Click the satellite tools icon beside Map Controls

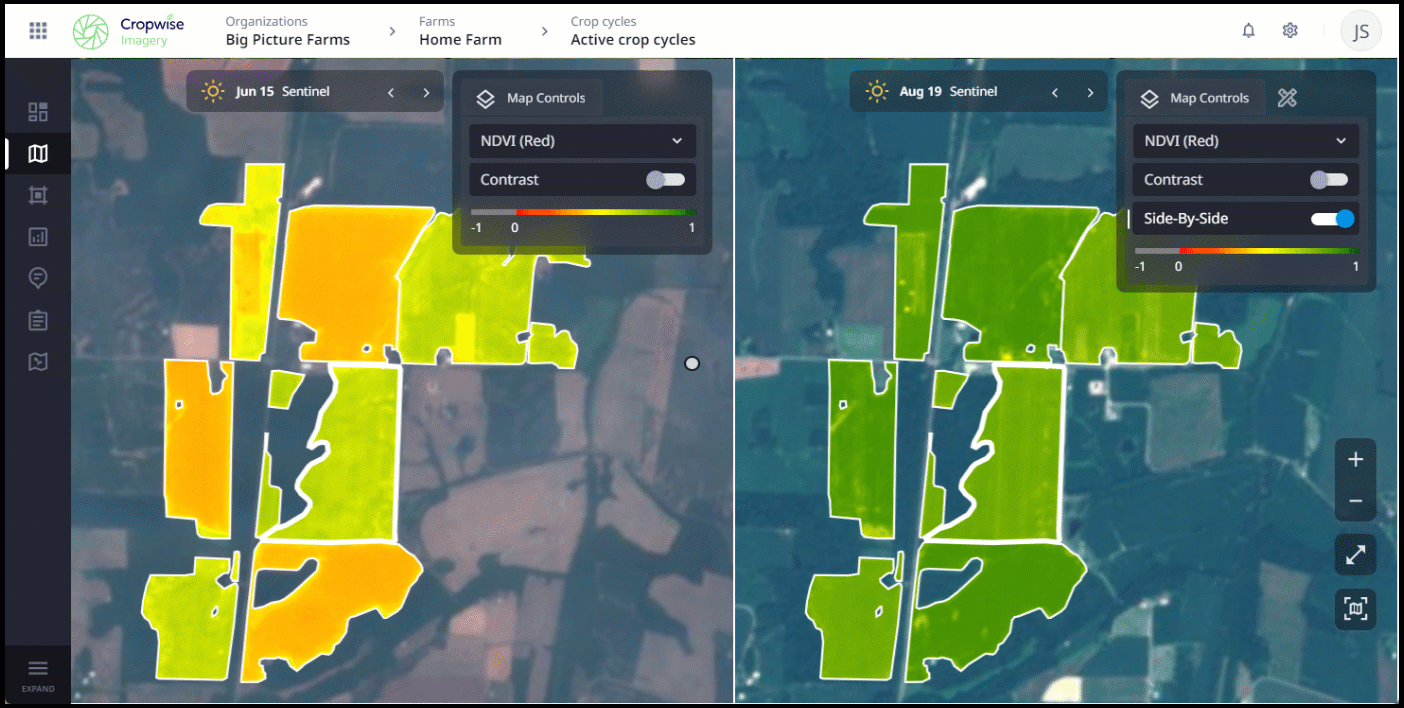[1287, 98]
